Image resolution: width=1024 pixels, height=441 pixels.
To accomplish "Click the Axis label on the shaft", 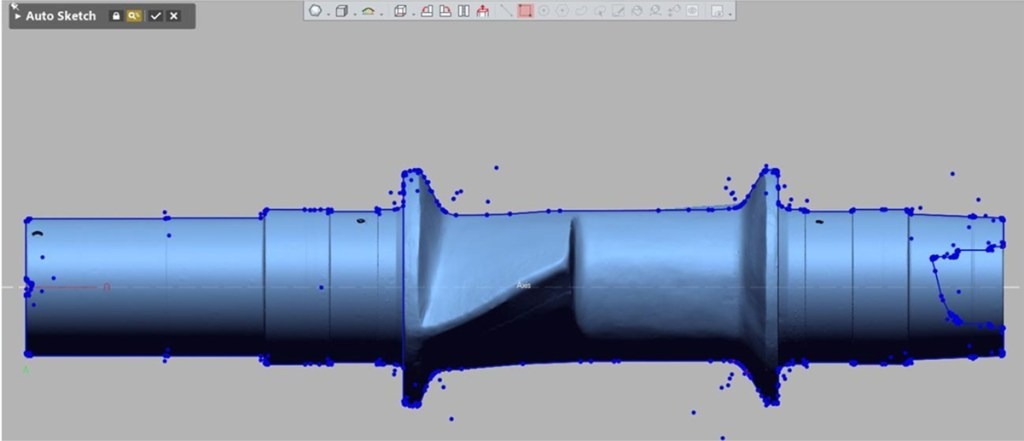I will [x=522, y=286].
